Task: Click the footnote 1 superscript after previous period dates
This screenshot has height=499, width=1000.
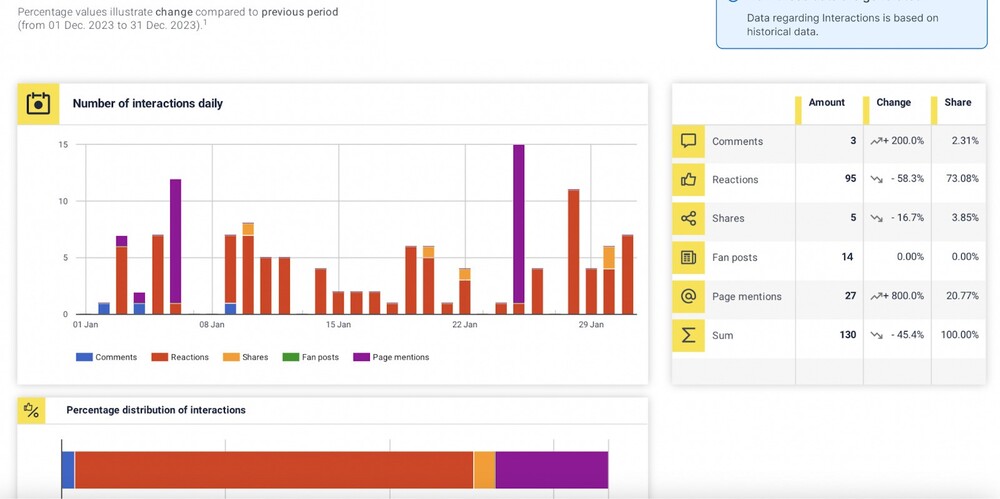Action: (x=205, y=22)
